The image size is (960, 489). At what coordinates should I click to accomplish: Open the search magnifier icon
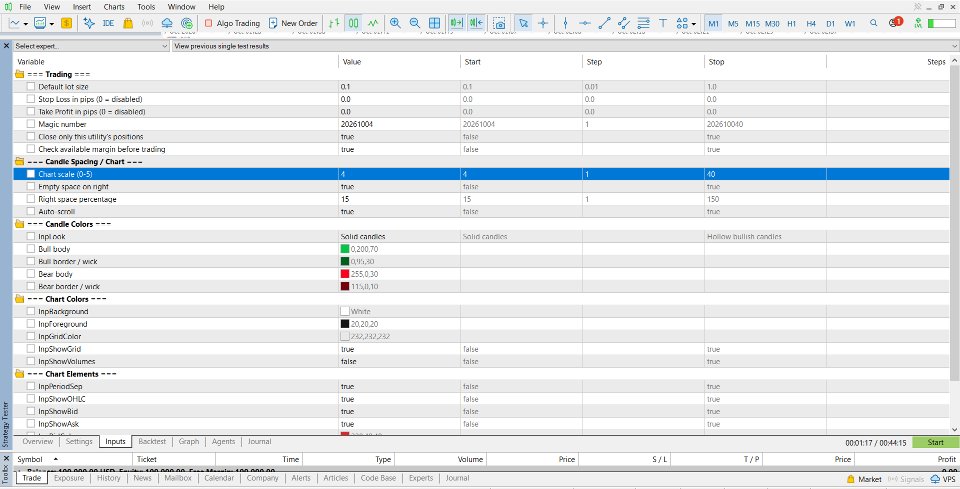pyautogui.click(x=874, y=23)
